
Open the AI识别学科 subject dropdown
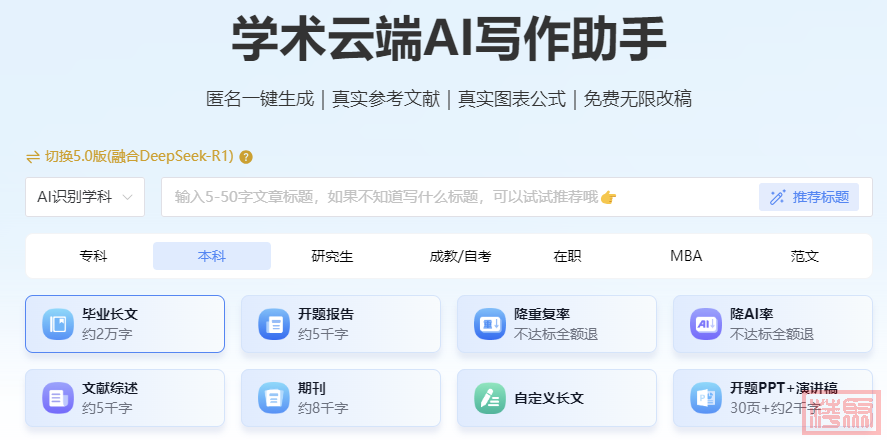(x=85, y=197)
